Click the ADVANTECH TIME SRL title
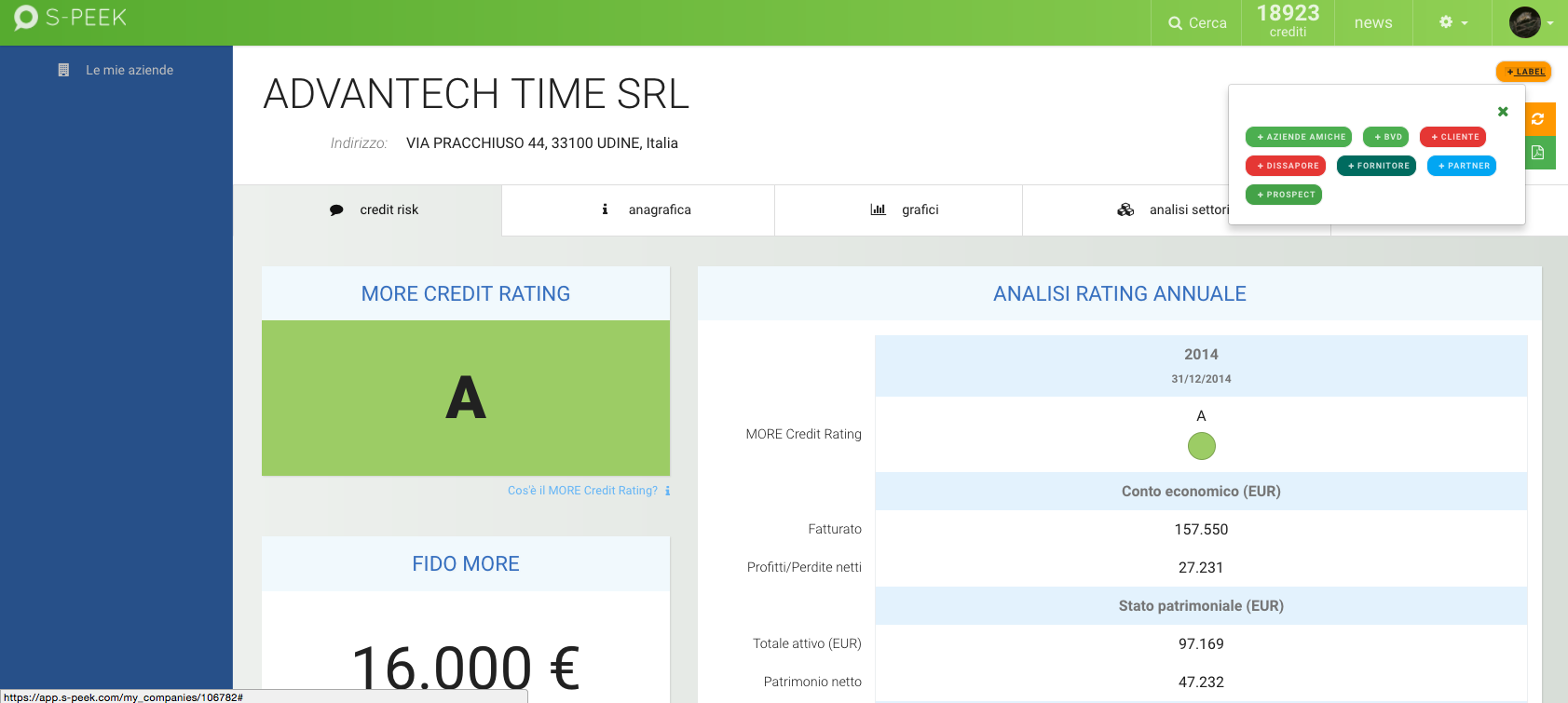Image resolution: width=1568 pixels, height=703 pixels. coord(476,94)
